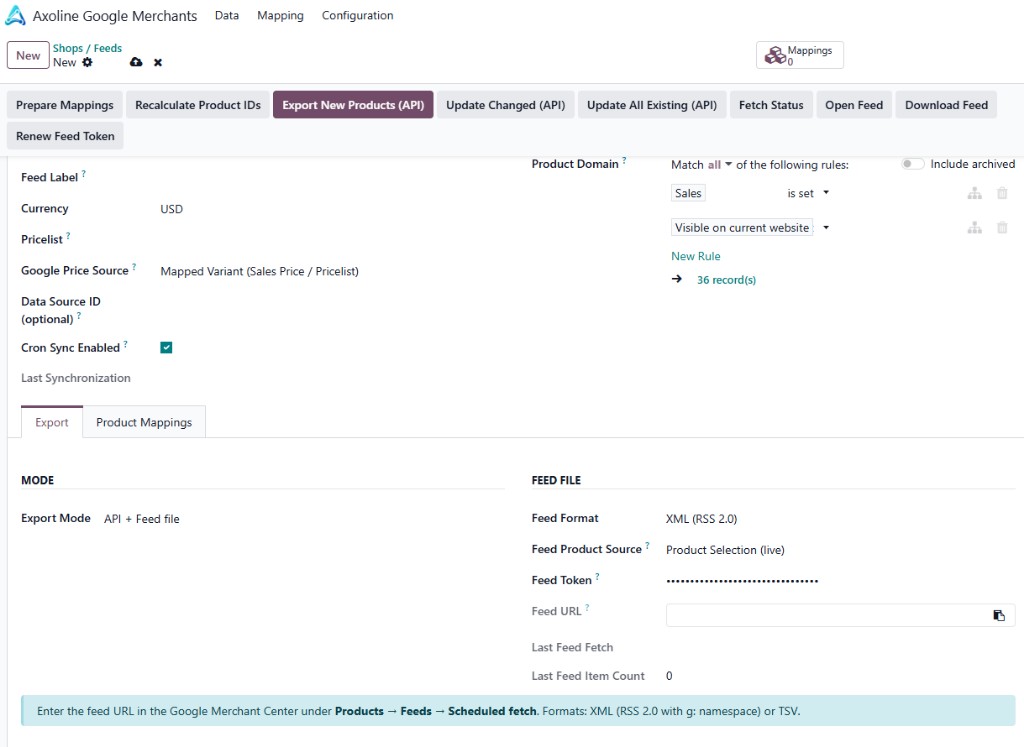Screen dimensions: 1024x747
Task: Show help tooltip for Product Domain
Action: pos(624,161)
